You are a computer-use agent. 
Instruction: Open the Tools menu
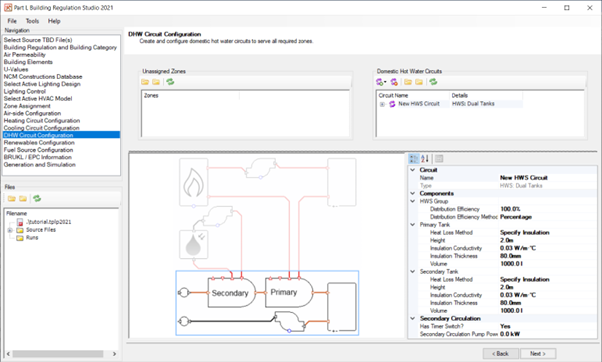(x=32, y=21)
